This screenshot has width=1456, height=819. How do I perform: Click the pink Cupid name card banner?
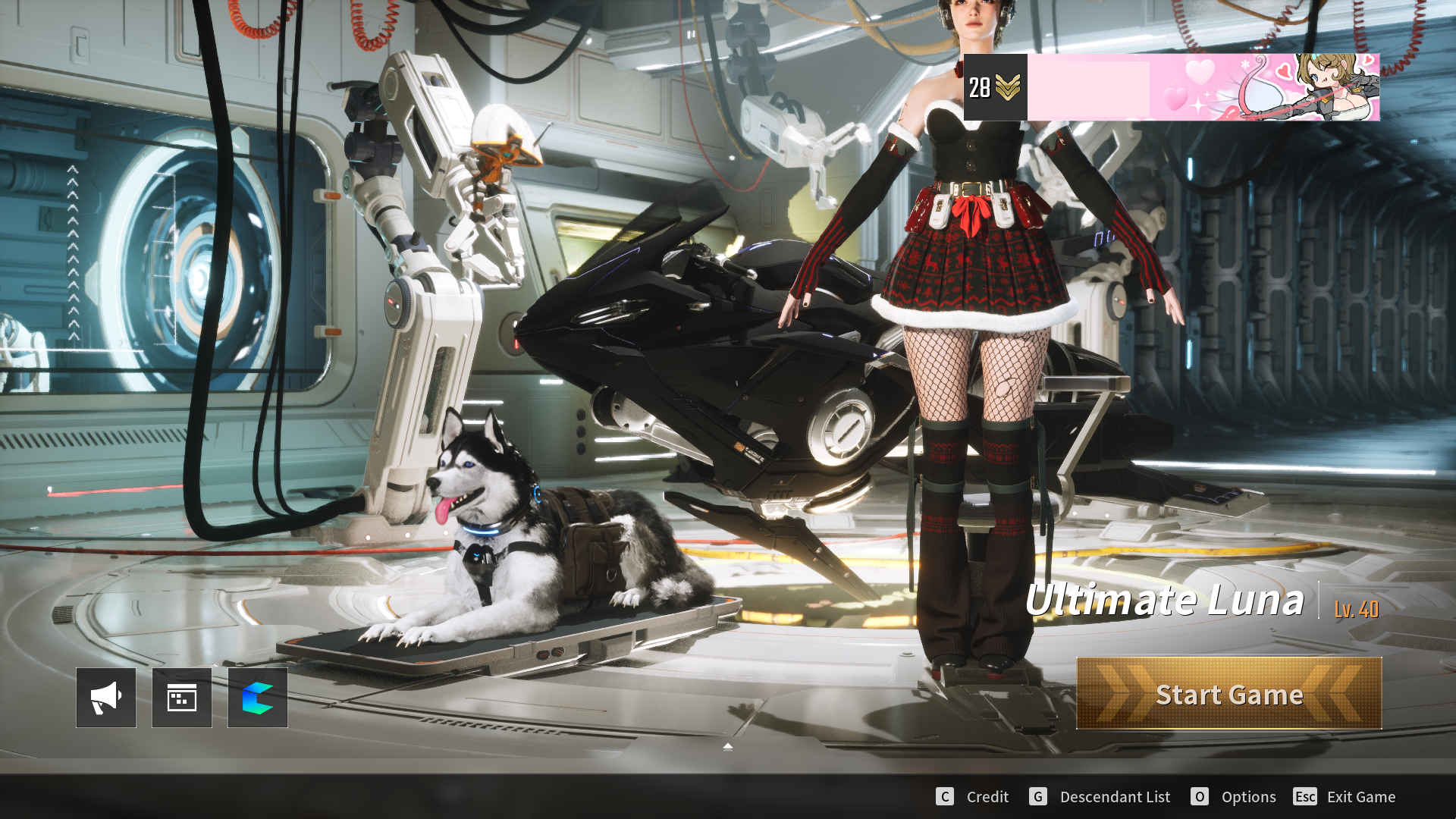1203,87
